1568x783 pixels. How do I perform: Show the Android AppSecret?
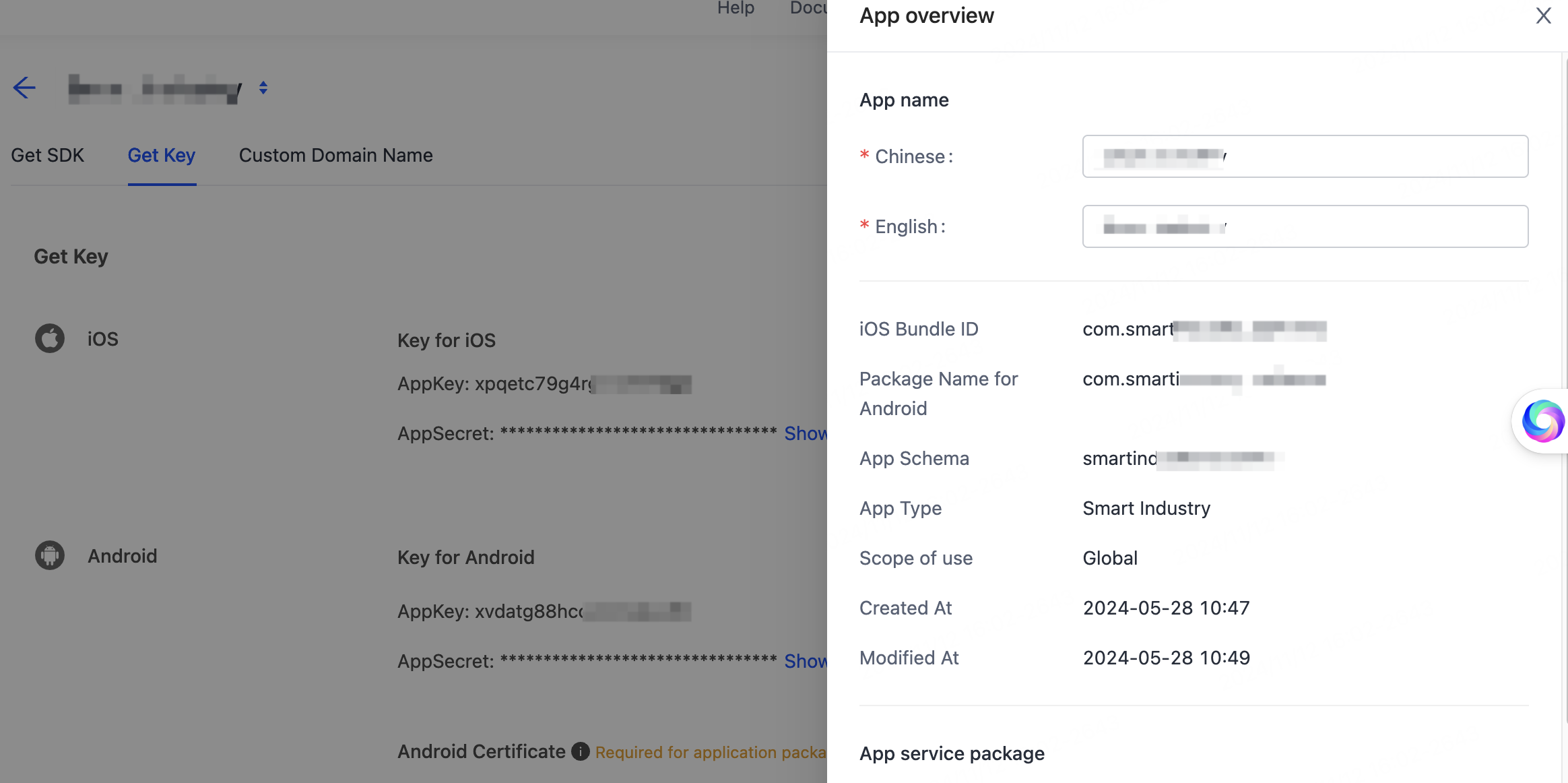[x=806, y=661]
